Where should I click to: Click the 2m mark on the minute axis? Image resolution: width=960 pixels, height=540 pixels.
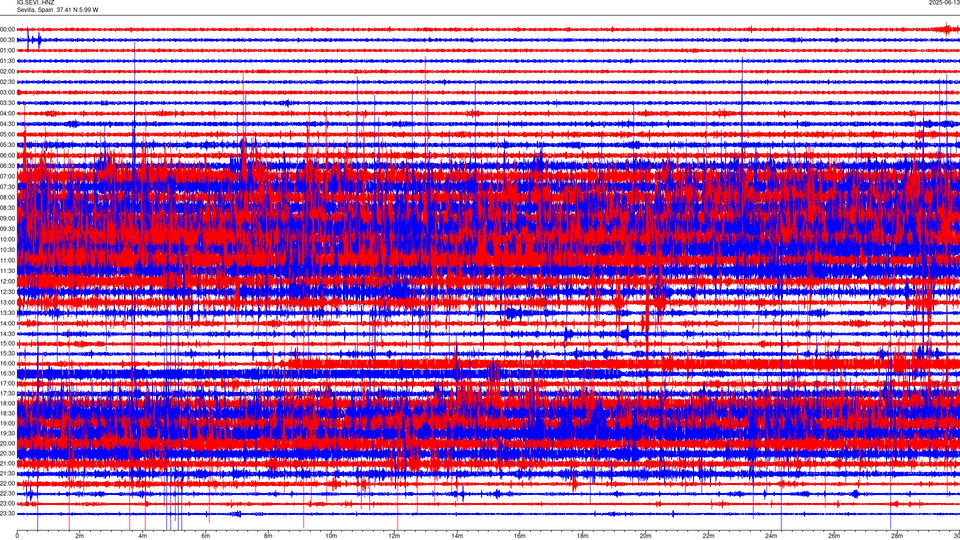(80, 536)
